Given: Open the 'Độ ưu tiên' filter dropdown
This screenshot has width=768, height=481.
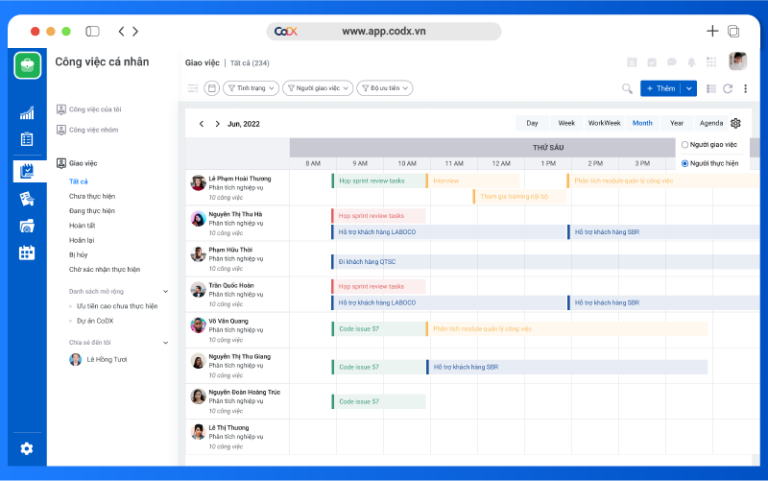Looking at the screenshot, I should click(x=384, y=88).
